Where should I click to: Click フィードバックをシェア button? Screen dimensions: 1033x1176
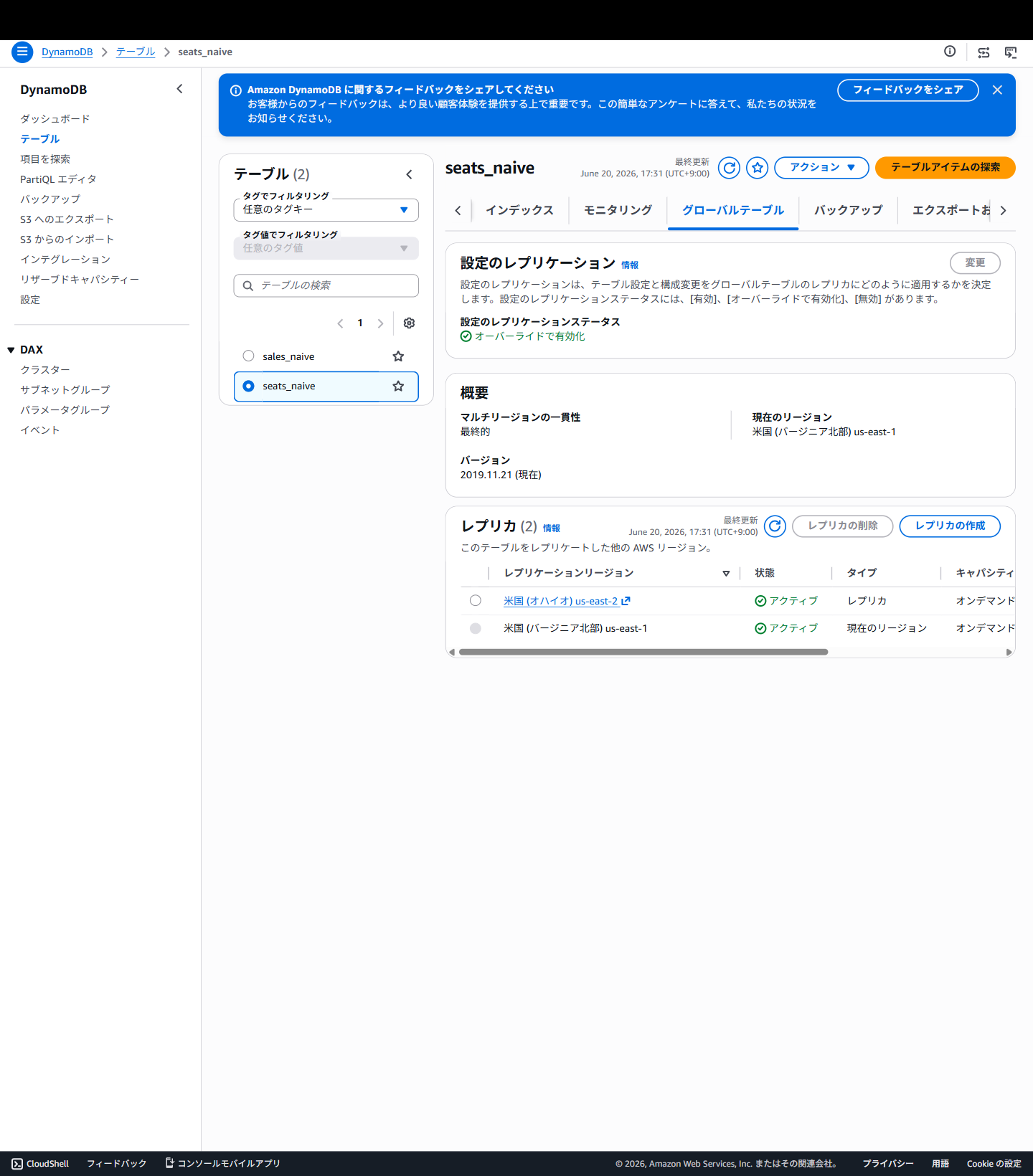907,90
